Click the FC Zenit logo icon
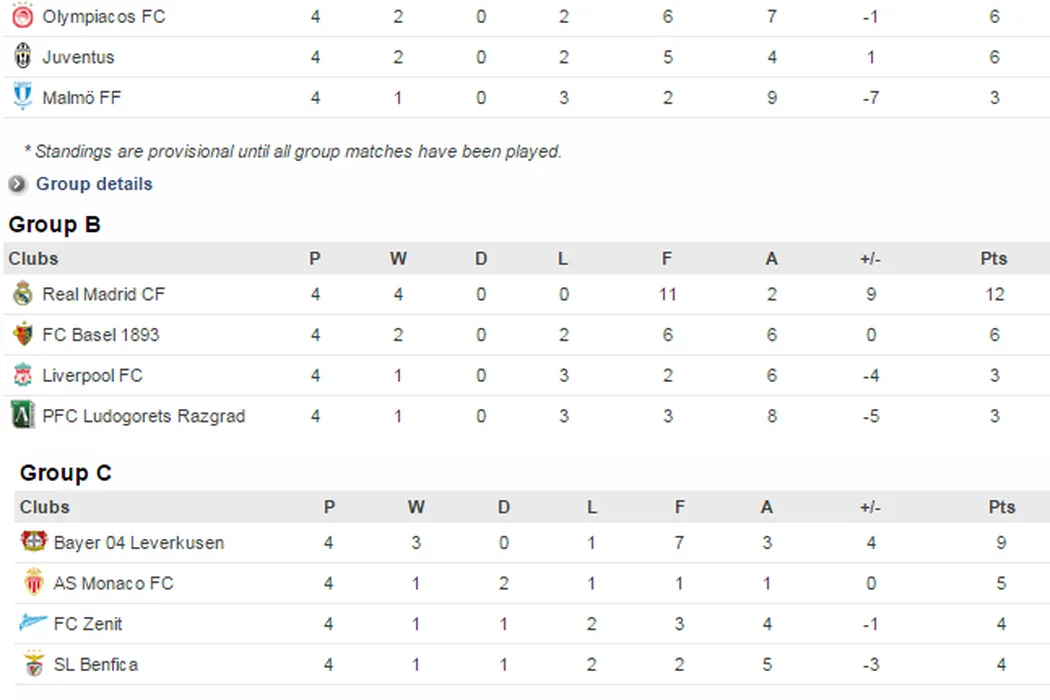 click(x=34, y=623)
